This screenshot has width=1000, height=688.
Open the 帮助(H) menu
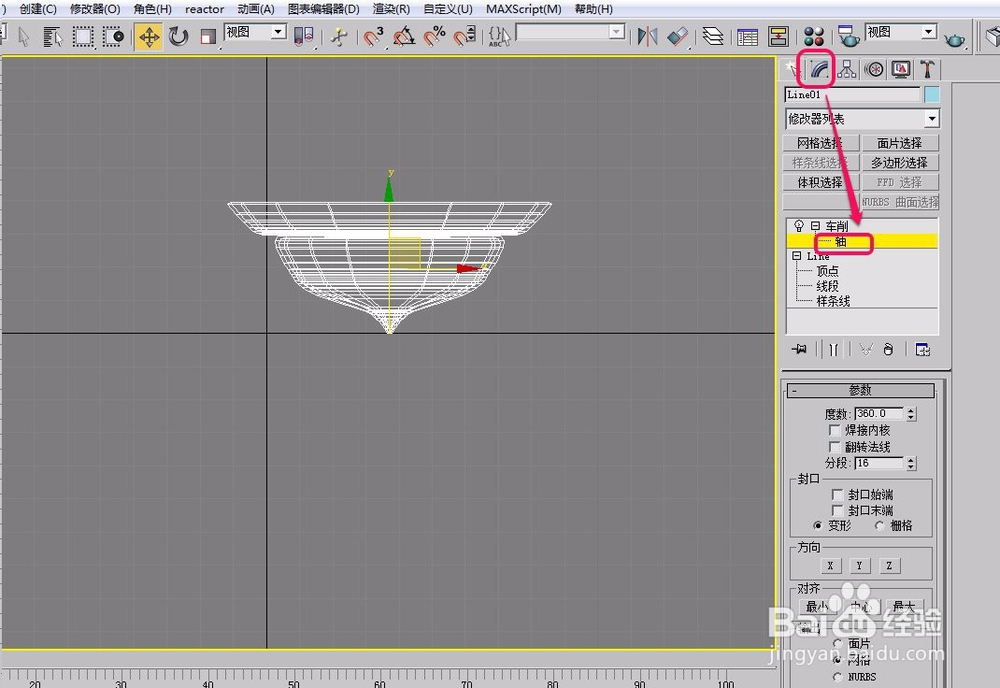point(593,9)
